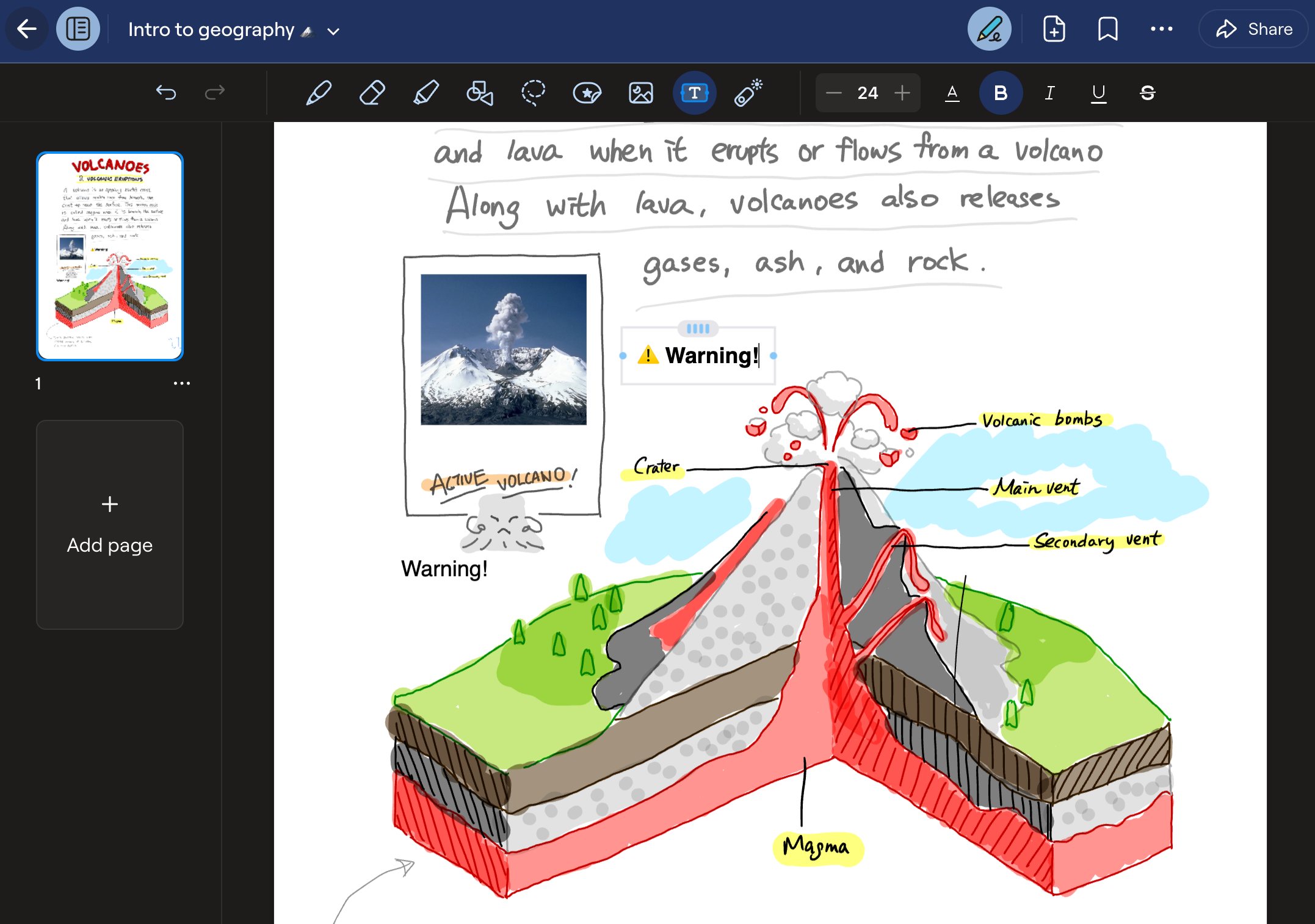Click Add page button

click(x=110, y=524)
